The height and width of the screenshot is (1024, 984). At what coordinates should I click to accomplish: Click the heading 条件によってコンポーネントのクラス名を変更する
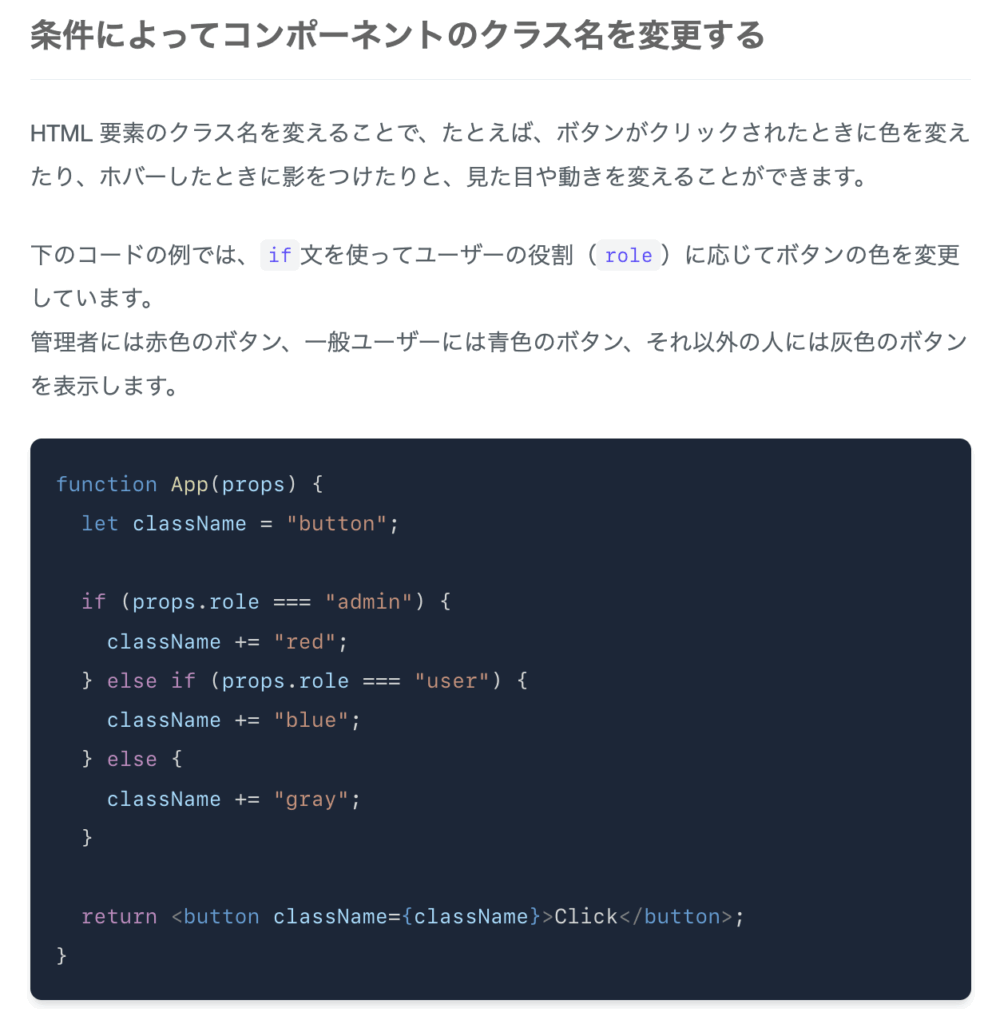click(x=397, y=35)
